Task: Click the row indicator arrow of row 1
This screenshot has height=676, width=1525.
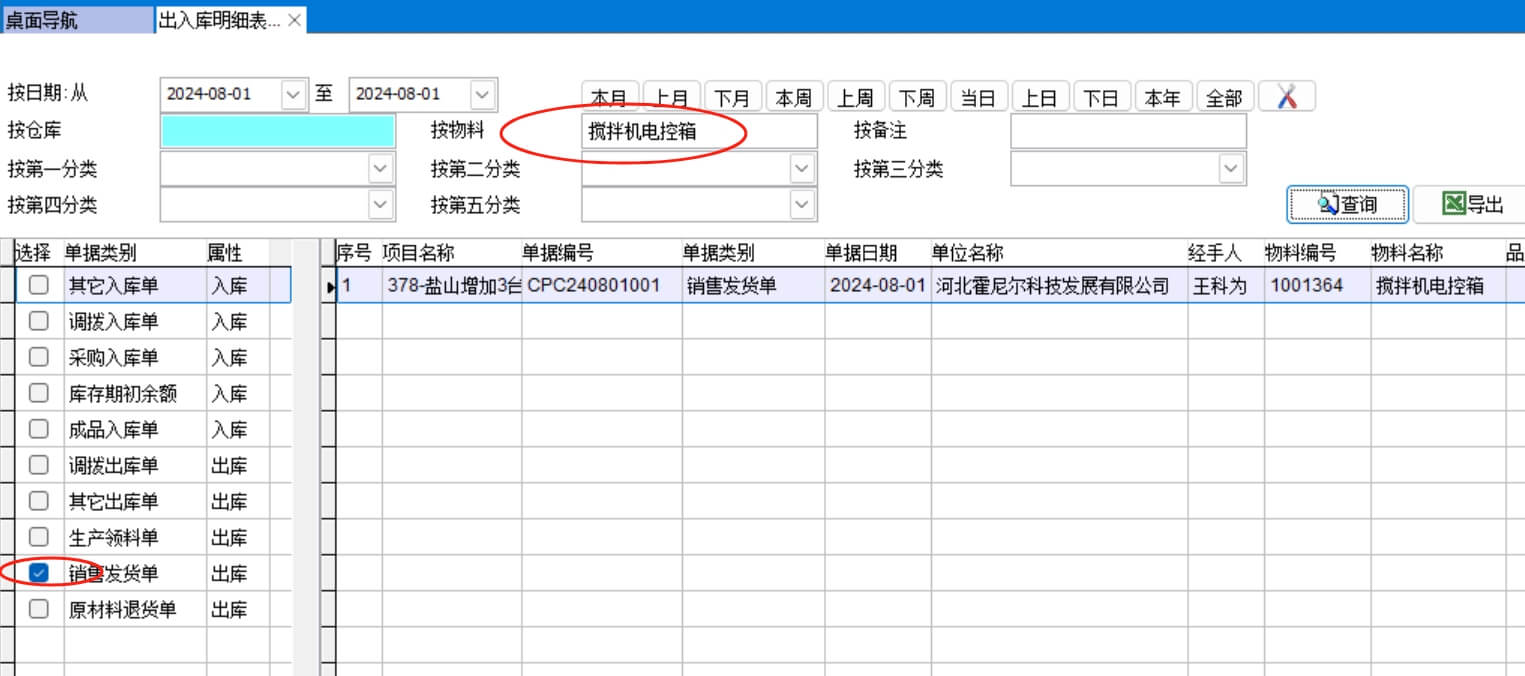Action: [329, 287]
